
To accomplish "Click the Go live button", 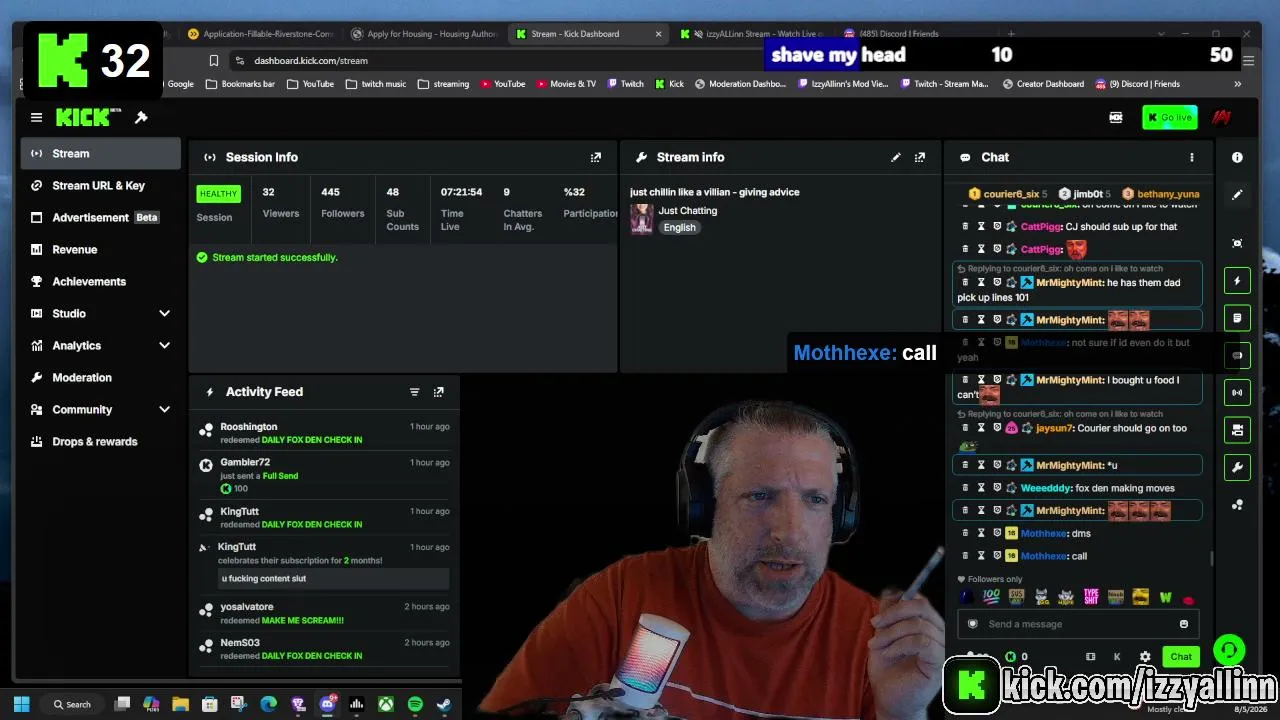I will click(x=1170, y=117).
